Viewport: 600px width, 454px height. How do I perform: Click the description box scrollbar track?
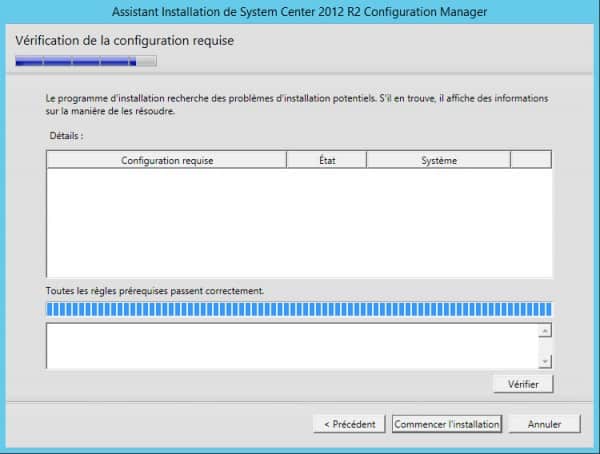(x=545, y=346)
